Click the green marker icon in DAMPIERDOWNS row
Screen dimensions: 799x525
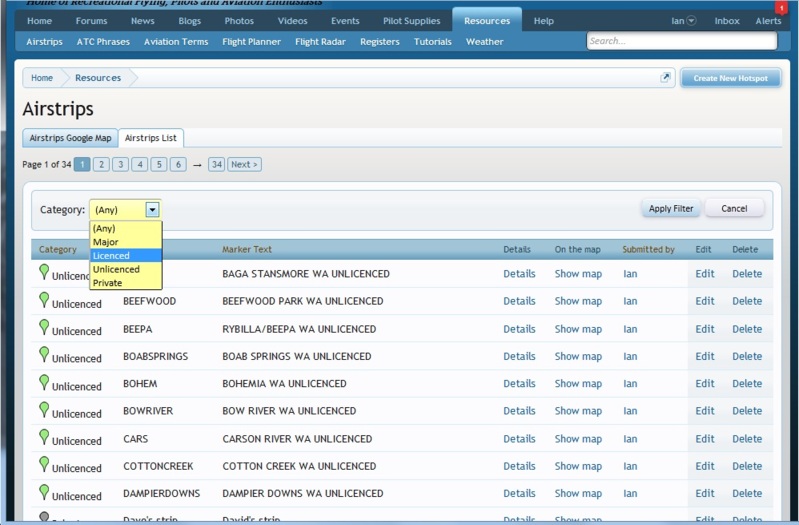pos(44,492)
